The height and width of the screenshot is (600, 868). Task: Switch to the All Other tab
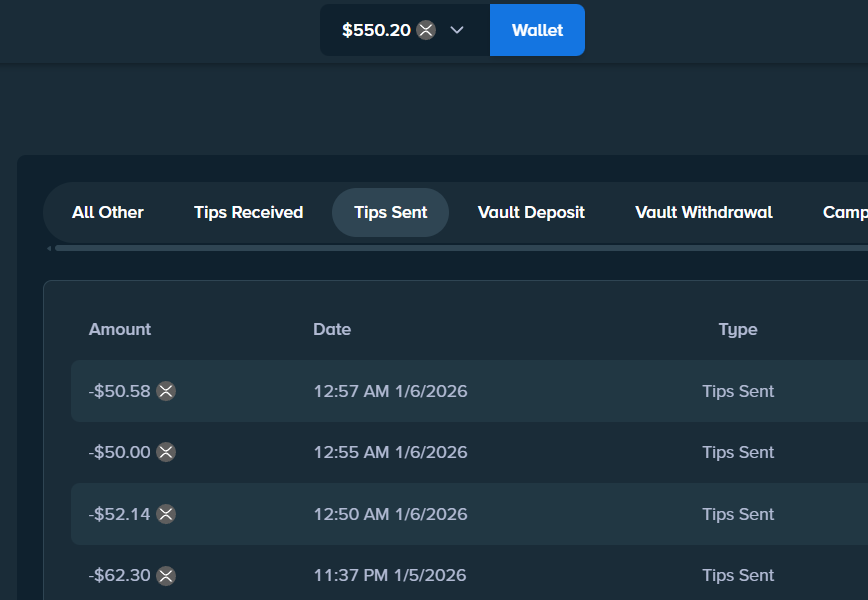coord(108,213)
